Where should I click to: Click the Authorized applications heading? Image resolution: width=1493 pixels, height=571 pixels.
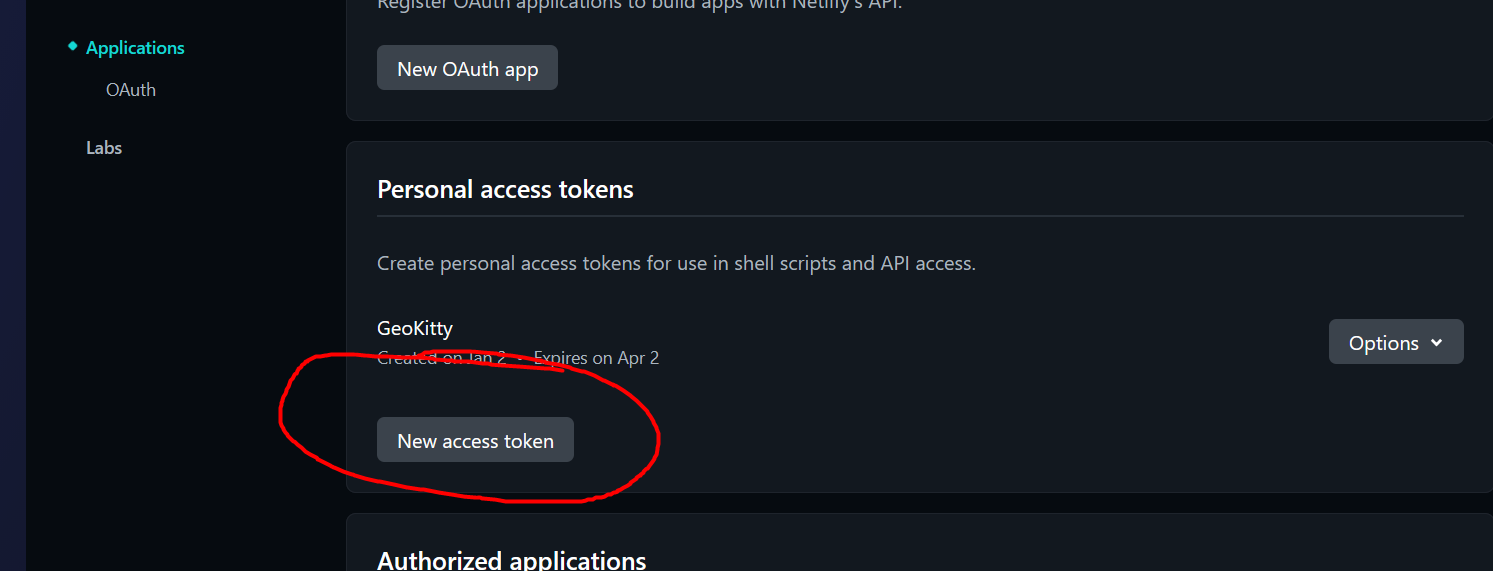(511, 560)
